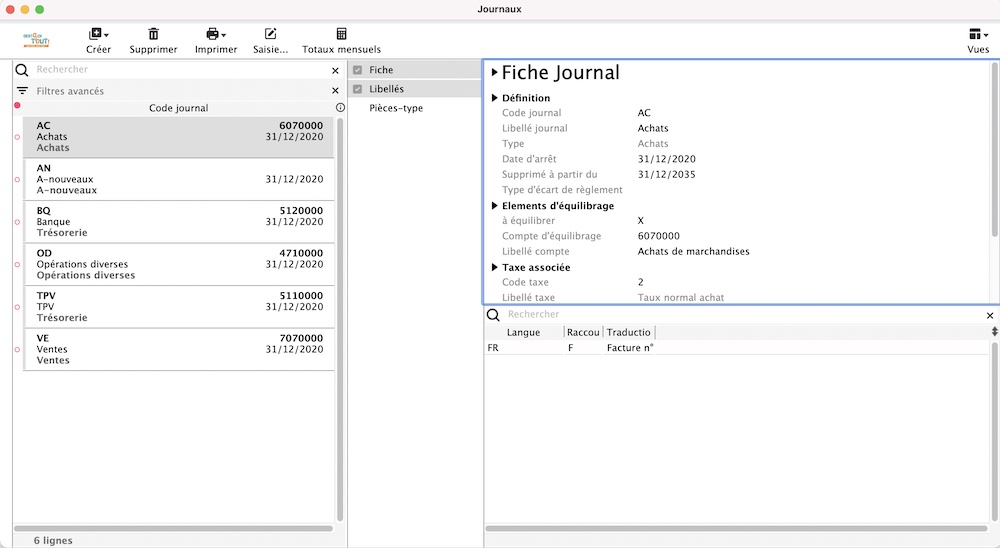Click the circle marker of VE row
Image resolution: width=1000 pixels, height=548 pixels.
[x=17, y=350]
